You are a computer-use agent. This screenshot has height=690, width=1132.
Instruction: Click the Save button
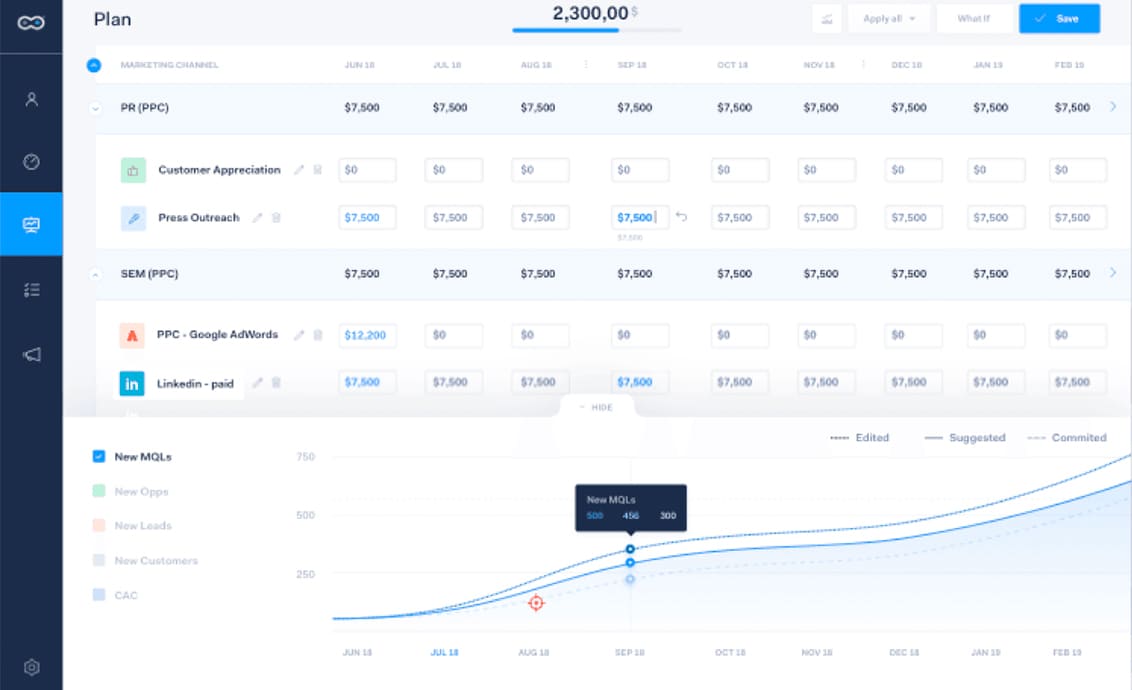point(1059,19)
